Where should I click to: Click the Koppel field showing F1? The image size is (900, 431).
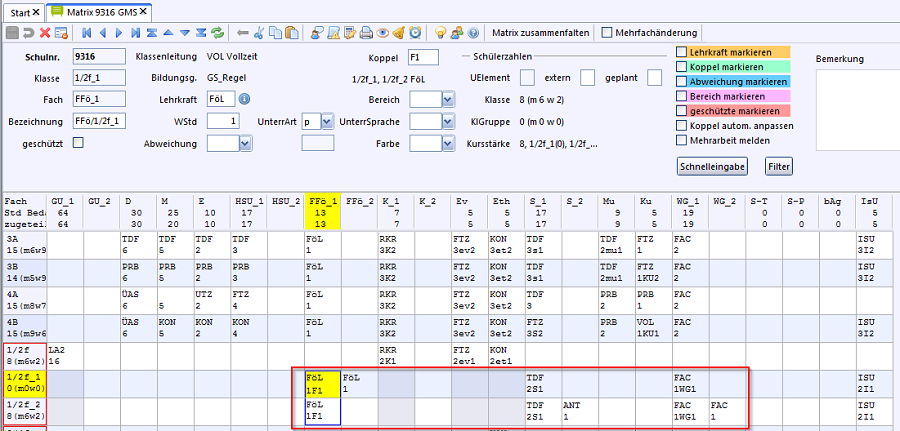point(423,57)
